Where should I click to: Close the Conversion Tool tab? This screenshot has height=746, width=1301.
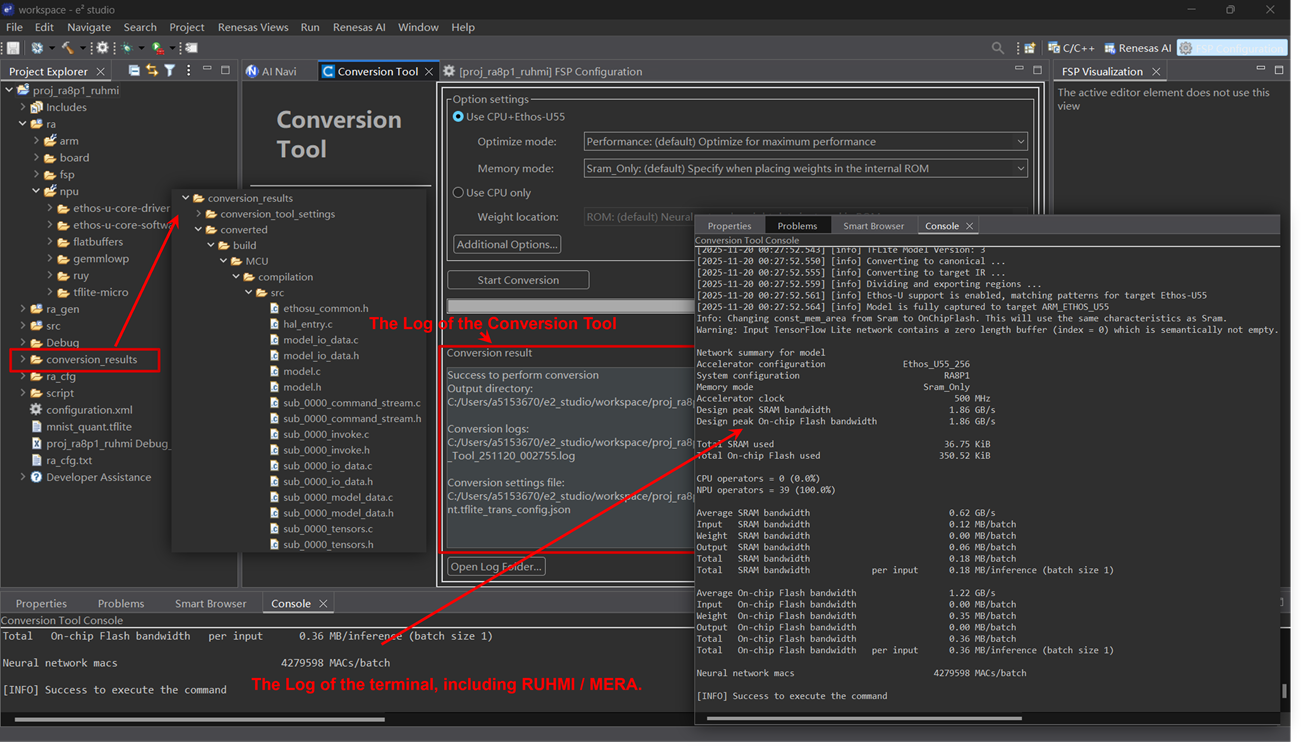click(429, 72)
